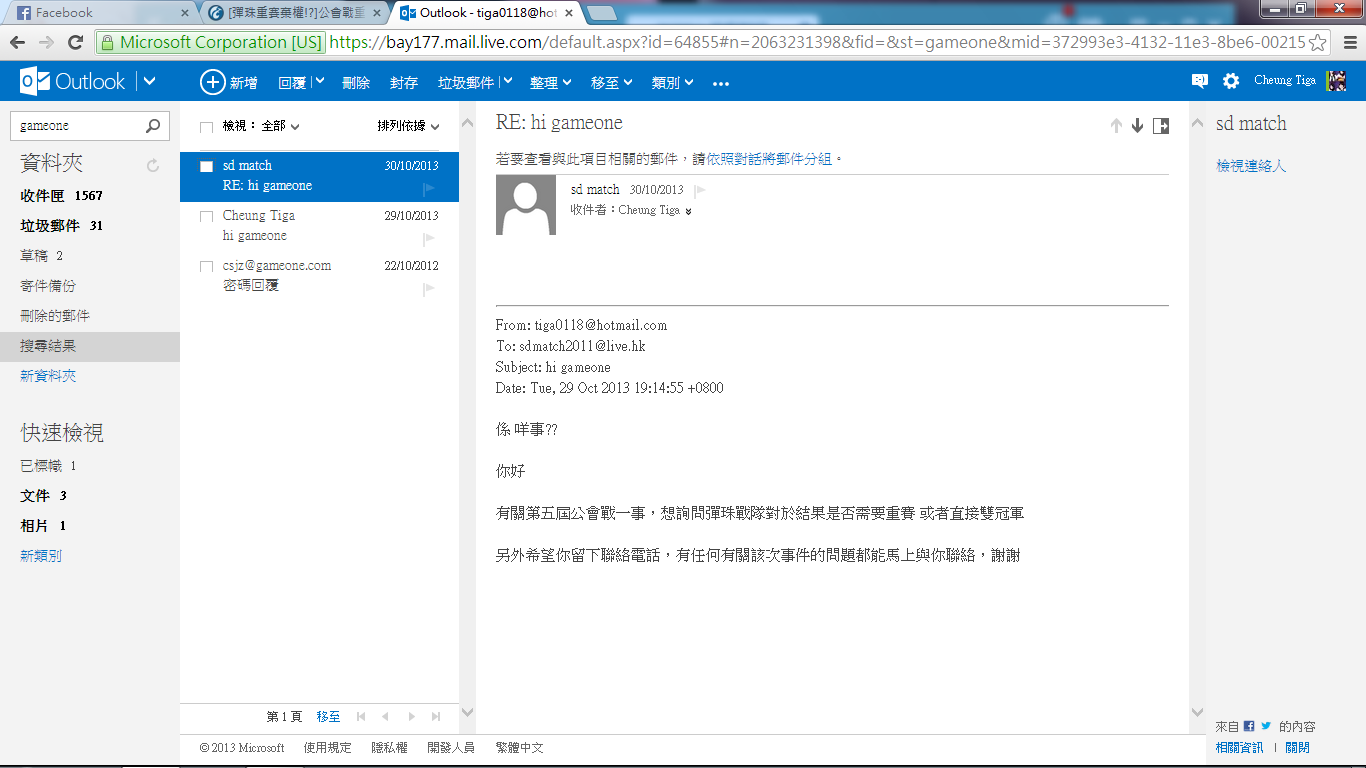Open message in new window icon

point(1160,125)
